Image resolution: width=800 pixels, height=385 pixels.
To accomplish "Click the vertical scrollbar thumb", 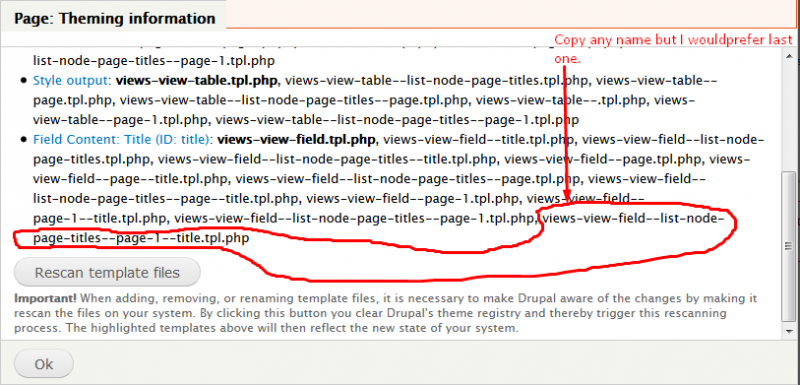I will point(788,246).
